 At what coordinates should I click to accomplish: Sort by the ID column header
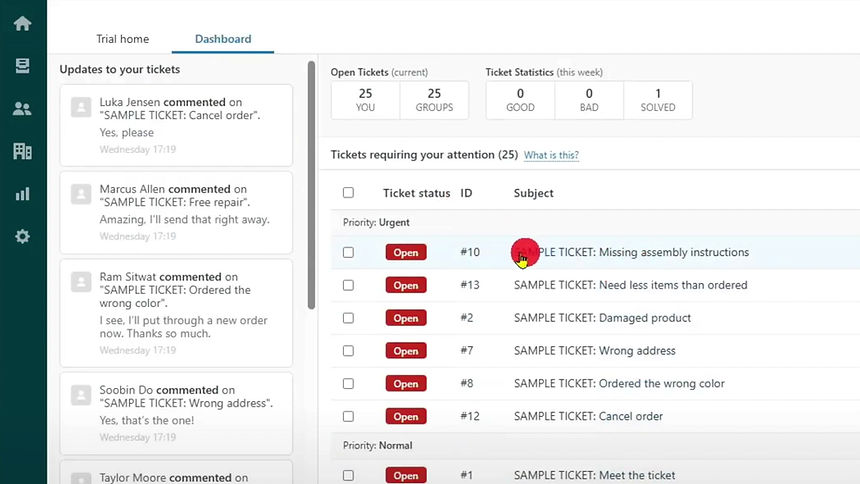coord(466,193)
